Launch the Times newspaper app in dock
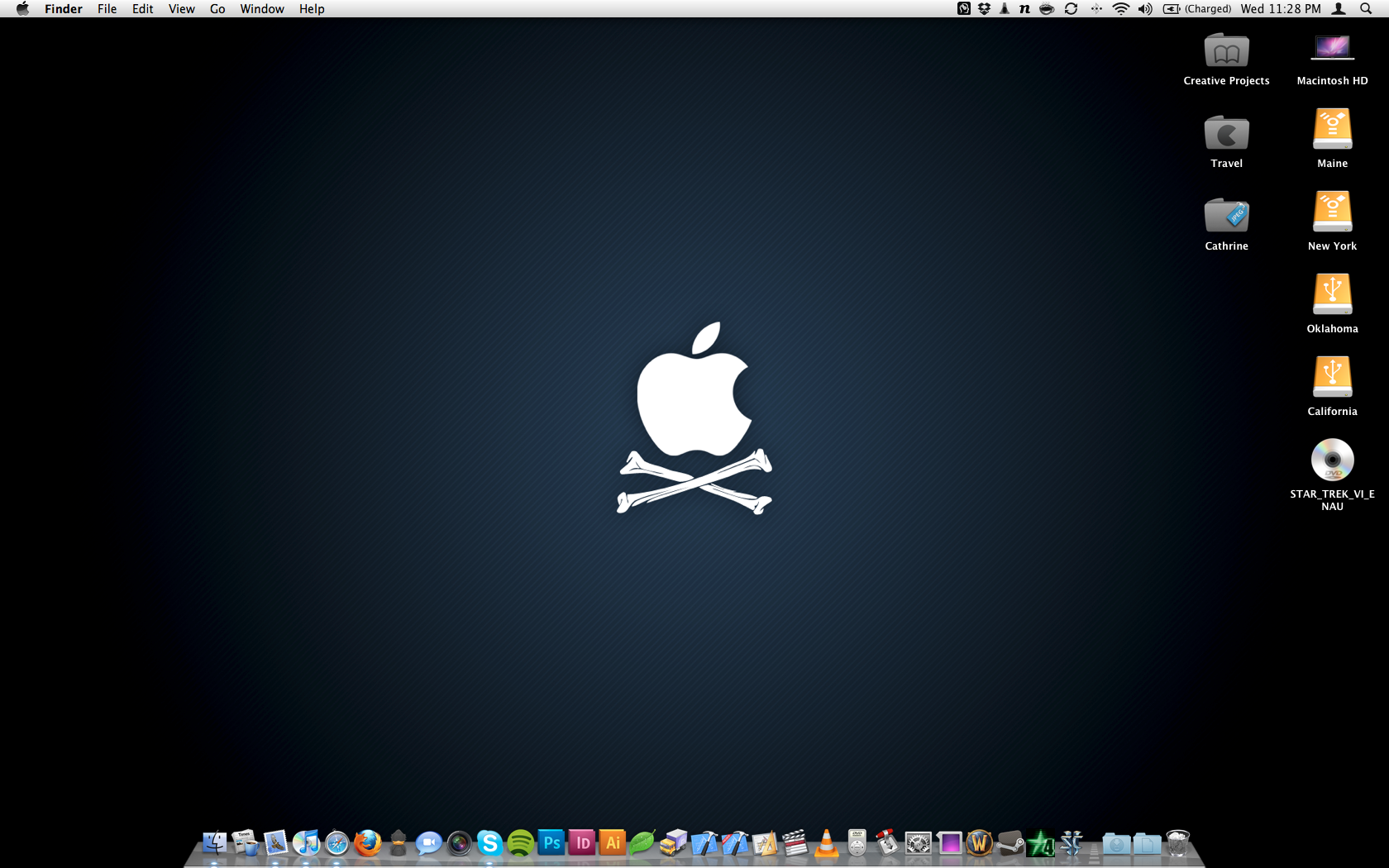1389x868 pixels. pos(245,843)
